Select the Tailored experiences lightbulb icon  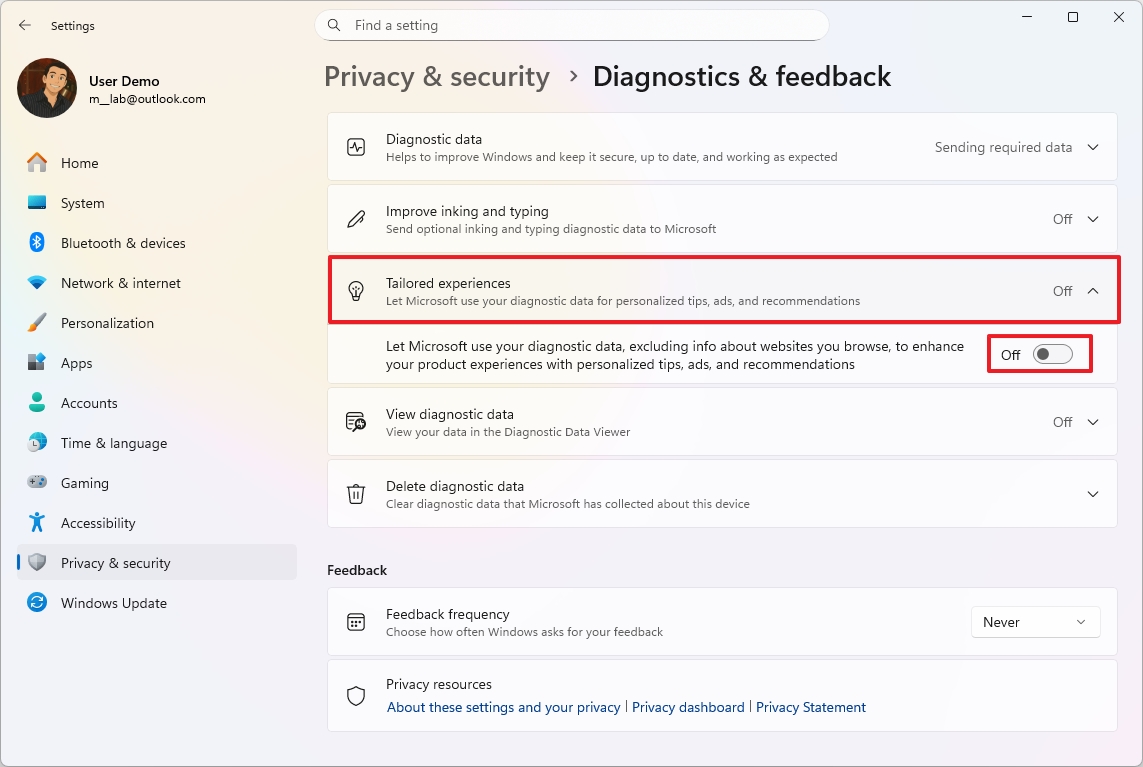[x=355, y=290]
